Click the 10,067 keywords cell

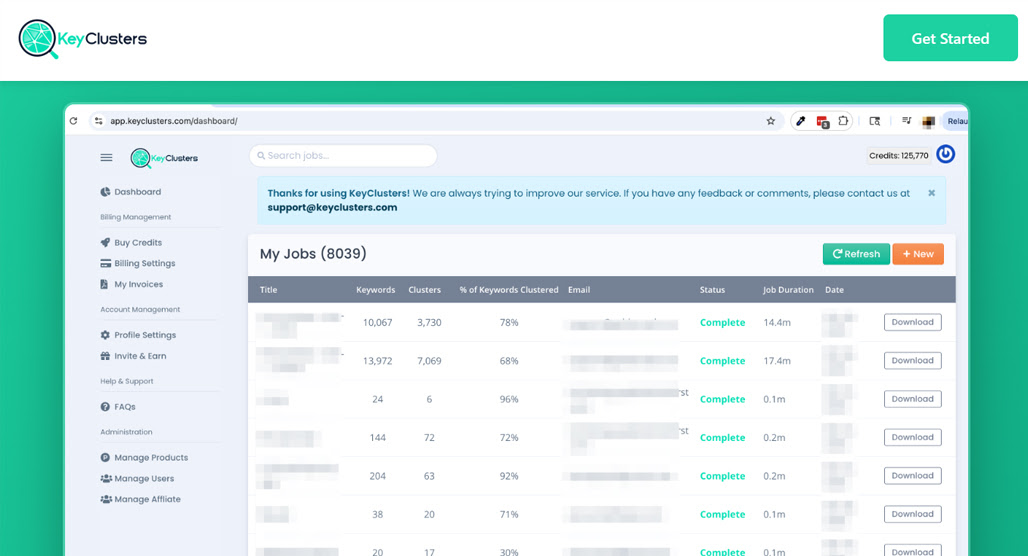[378, 323]
